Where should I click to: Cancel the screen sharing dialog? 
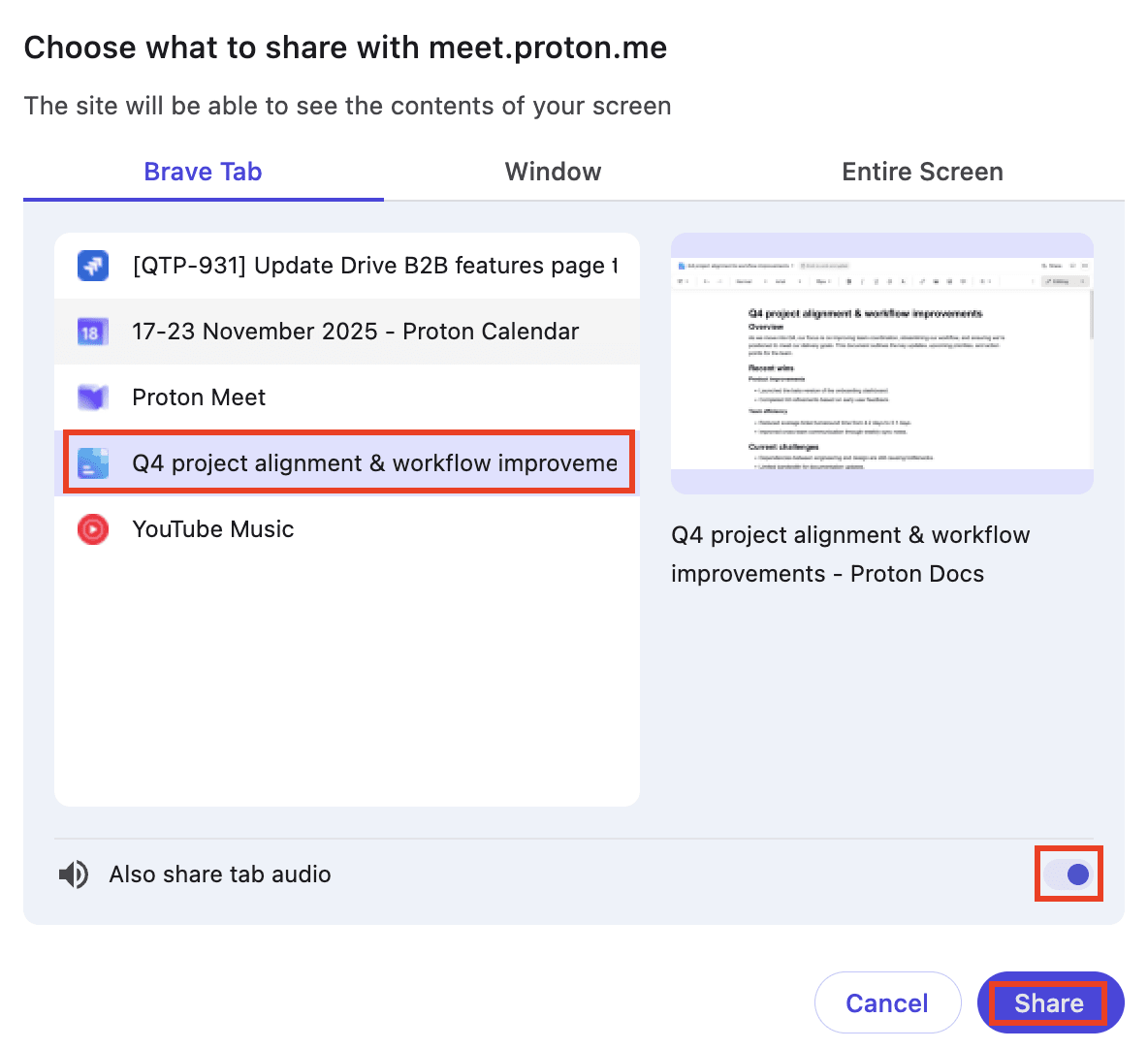[887, 1002]
